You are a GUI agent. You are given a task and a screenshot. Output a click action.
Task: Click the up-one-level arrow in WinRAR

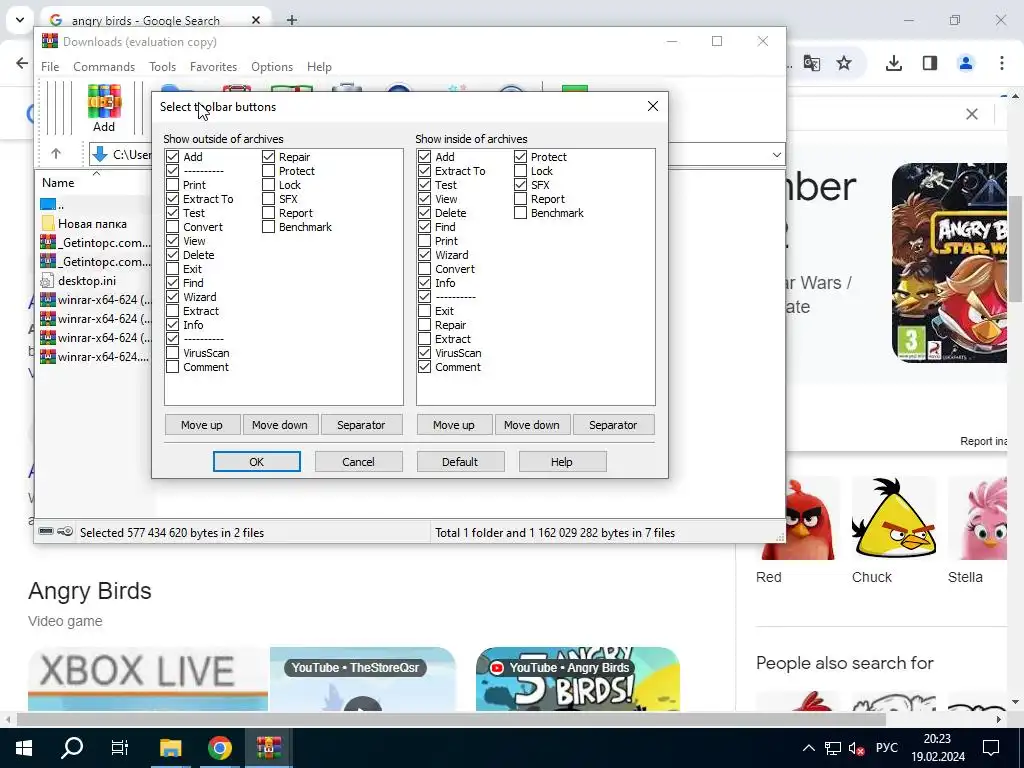(x=56, y=154)
